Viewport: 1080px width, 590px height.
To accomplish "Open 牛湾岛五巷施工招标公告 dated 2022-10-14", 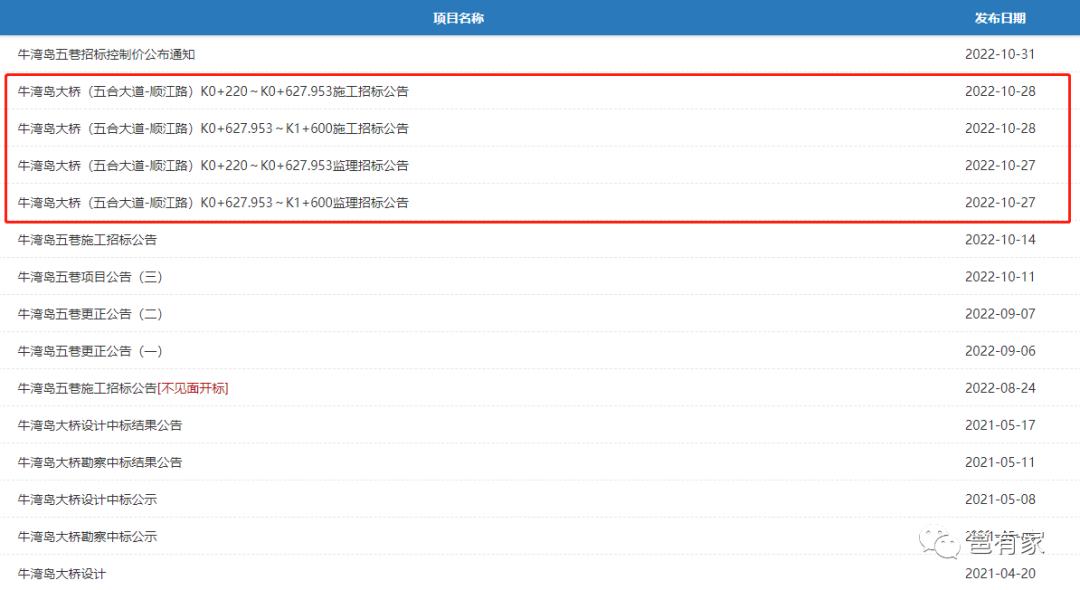I will [x=87, y=240].
